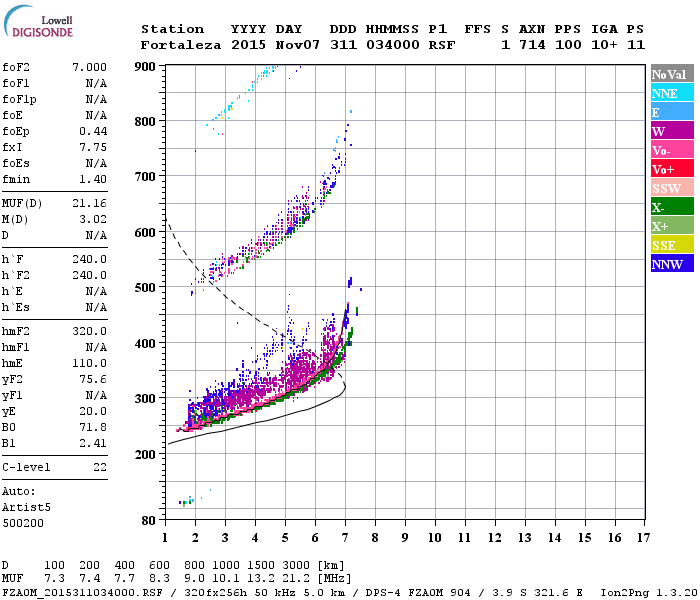
Task: Choose the SSW salmon legend swatch
Action: pyautogui.click(x=672, y=188)
